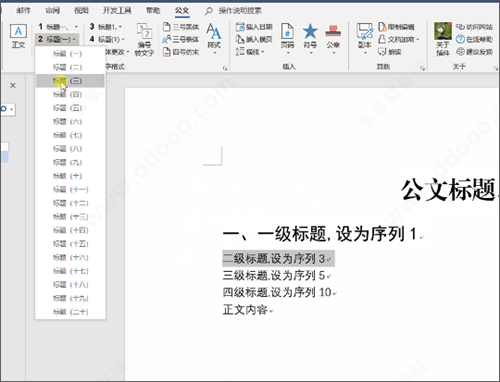Choose 标题 (七) from the list
The height and width of the screenshot is (382, 500).
pyautogui.click(x=70, y=135)
